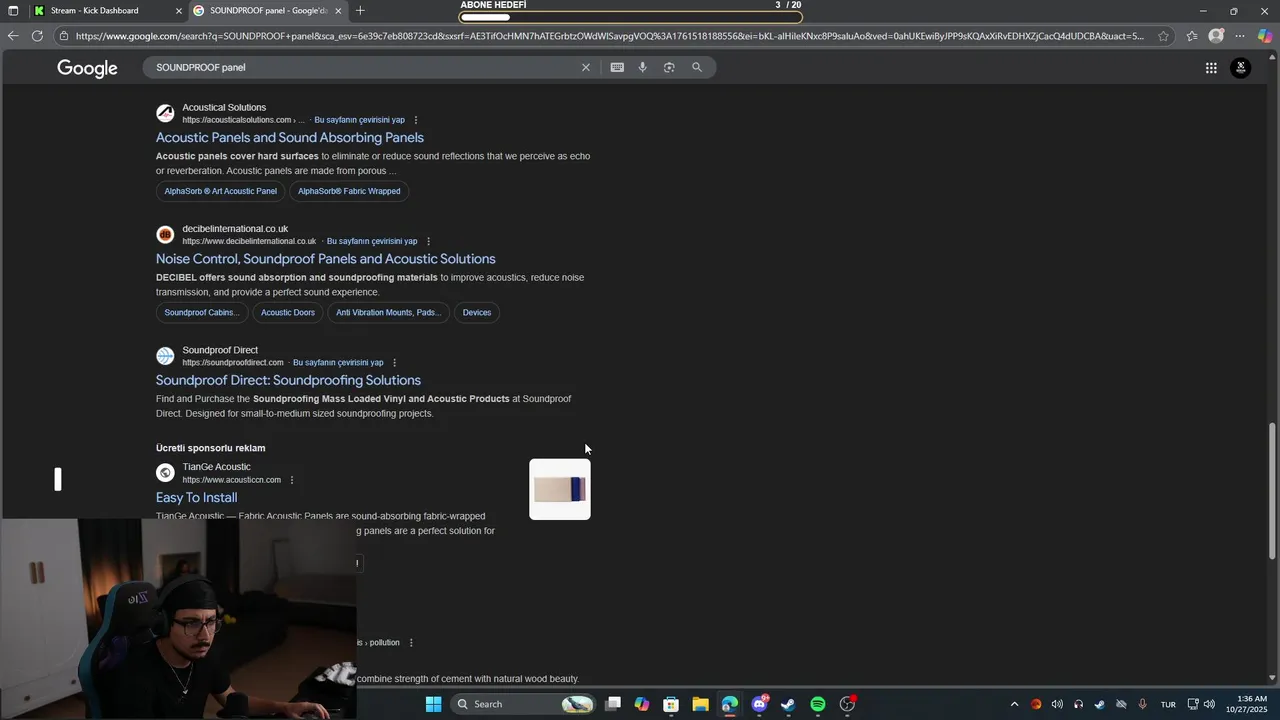Image resolution: width=1280 pixels, height=720 pixels.
Task: Click the Devices chip
Action: (x=477, y=313)
